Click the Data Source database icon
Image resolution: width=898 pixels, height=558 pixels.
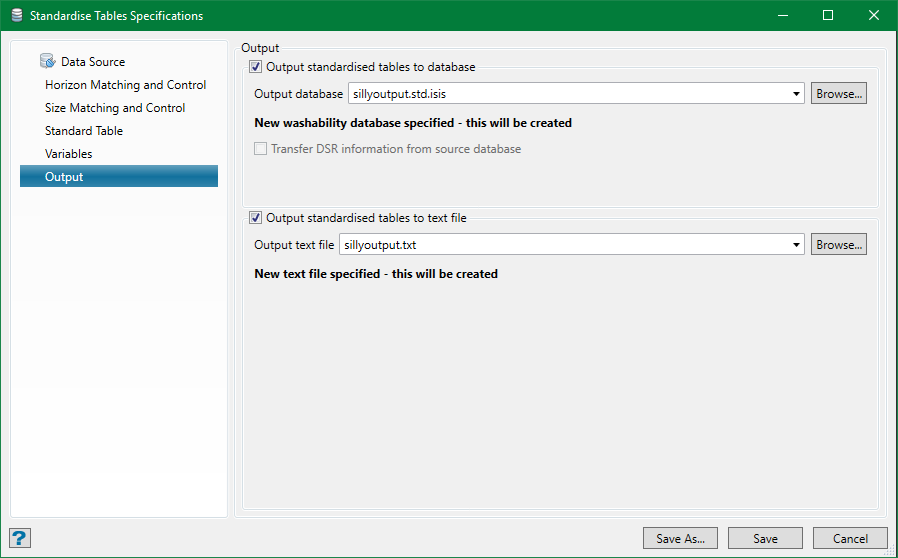tap(48, 62)
